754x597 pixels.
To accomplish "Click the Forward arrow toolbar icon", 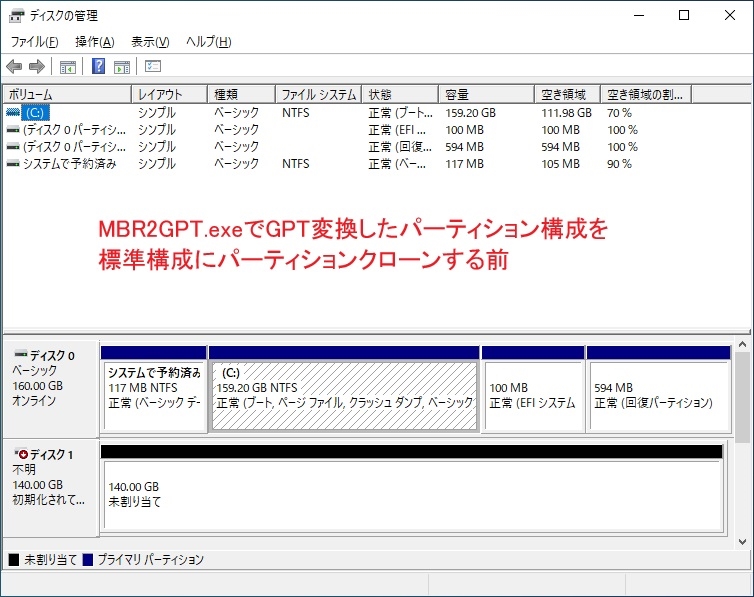I will pos(37,66).
